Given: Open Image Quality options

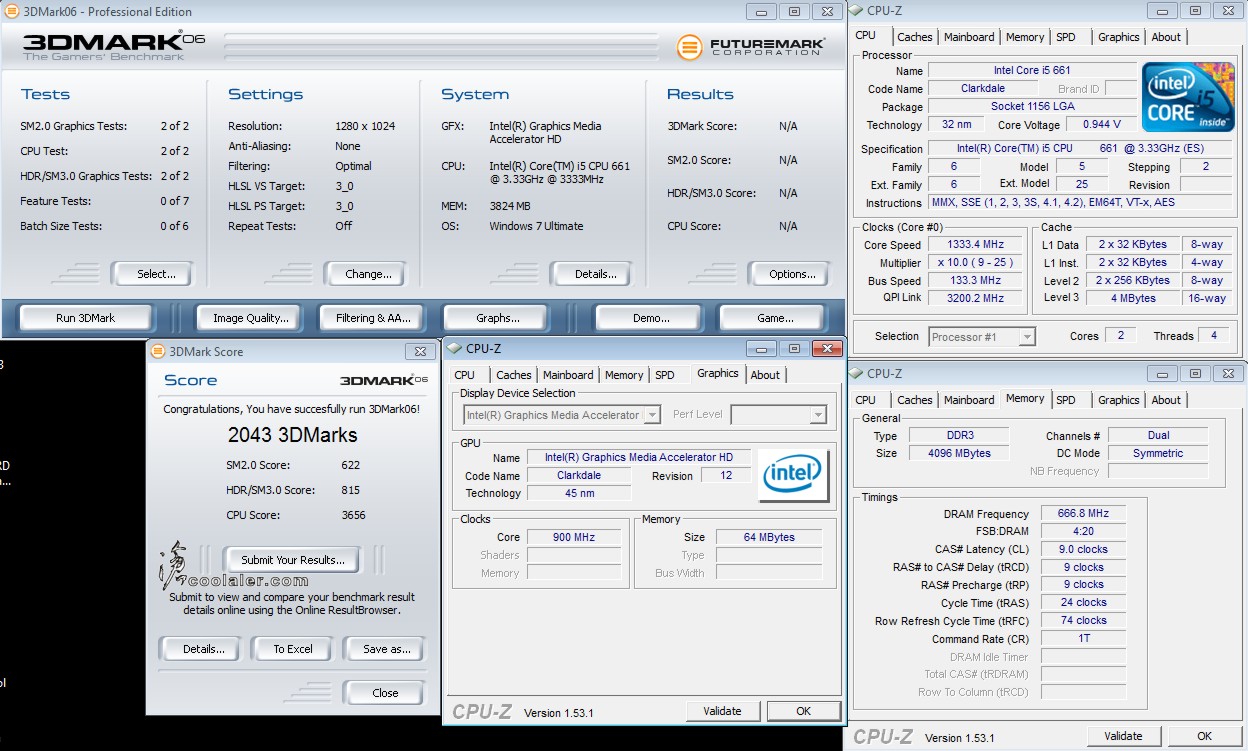Looking at the screenshot, I should (250, 318).
